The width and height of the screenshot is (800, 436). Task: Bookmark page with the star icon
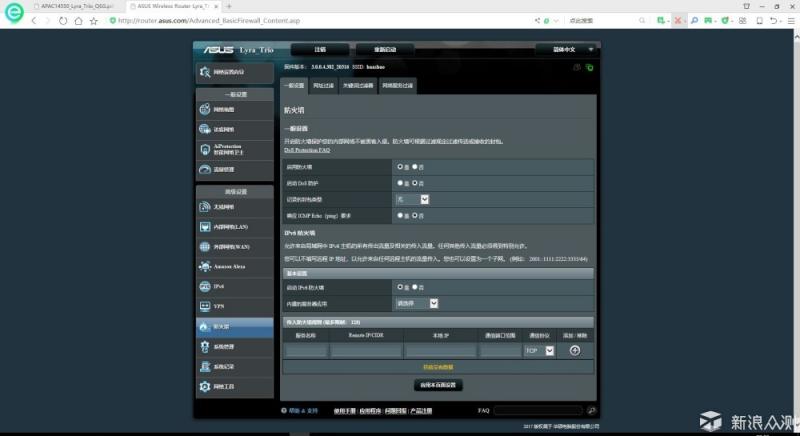[93, 21]
